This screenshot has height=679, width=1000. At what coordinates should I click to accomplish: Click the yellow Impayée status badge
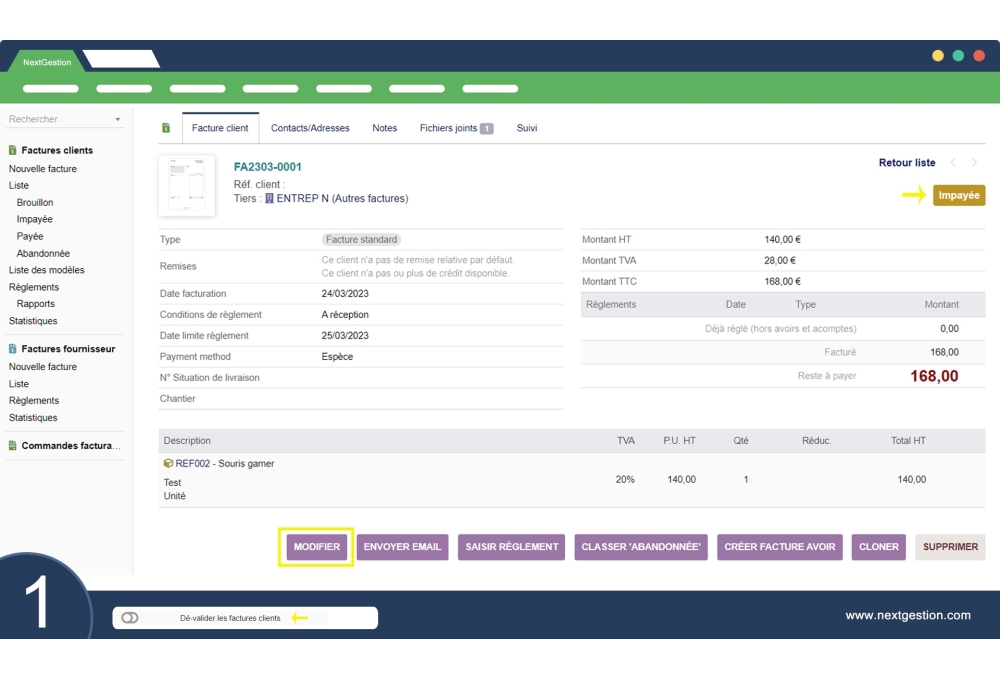(958, 195)
